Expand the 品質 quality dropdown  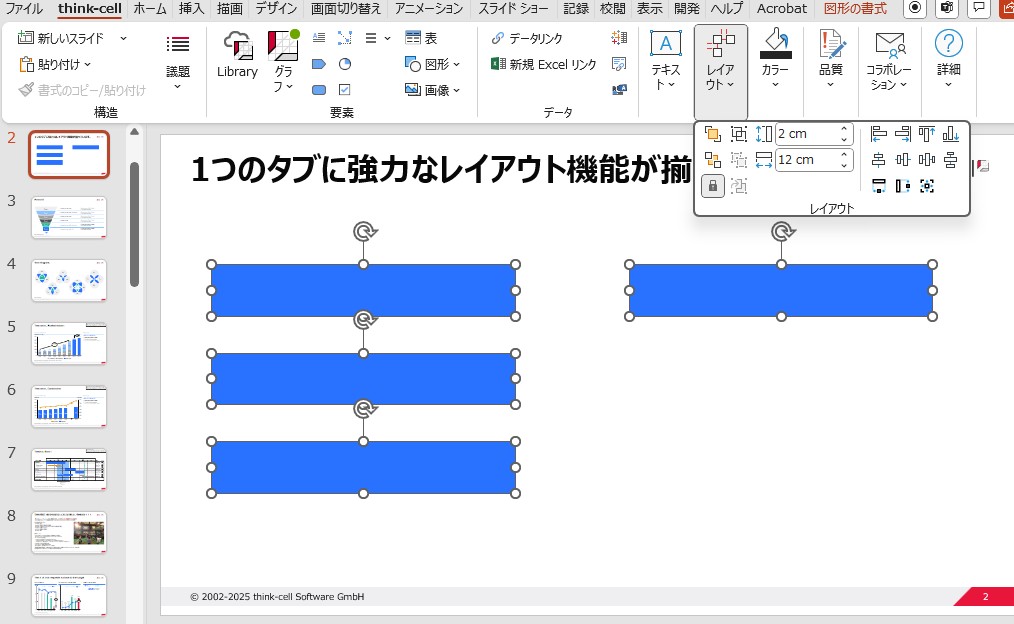click(830, 60)
